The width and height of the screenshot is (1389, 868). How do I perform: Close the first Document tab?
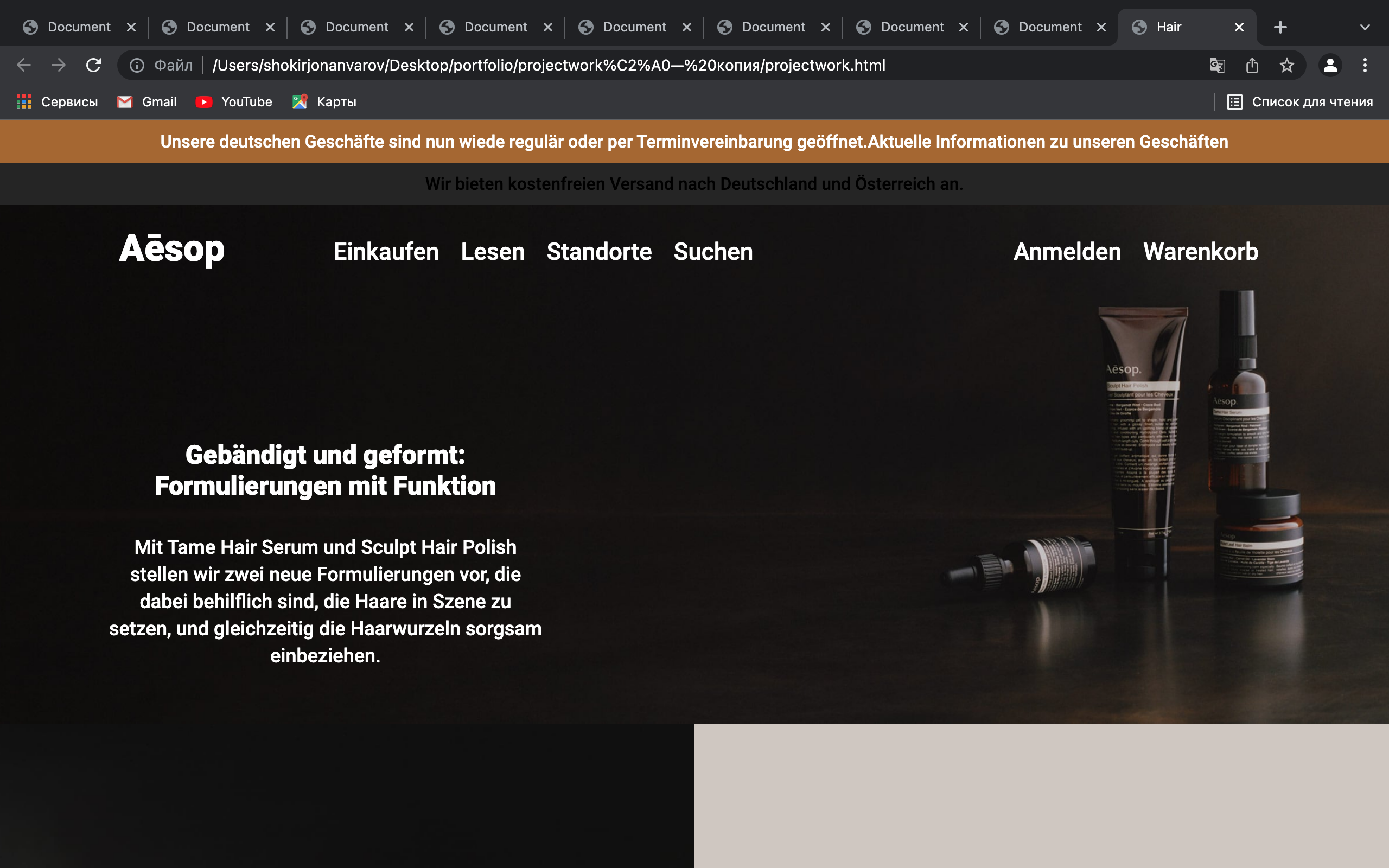pos(131,27)
